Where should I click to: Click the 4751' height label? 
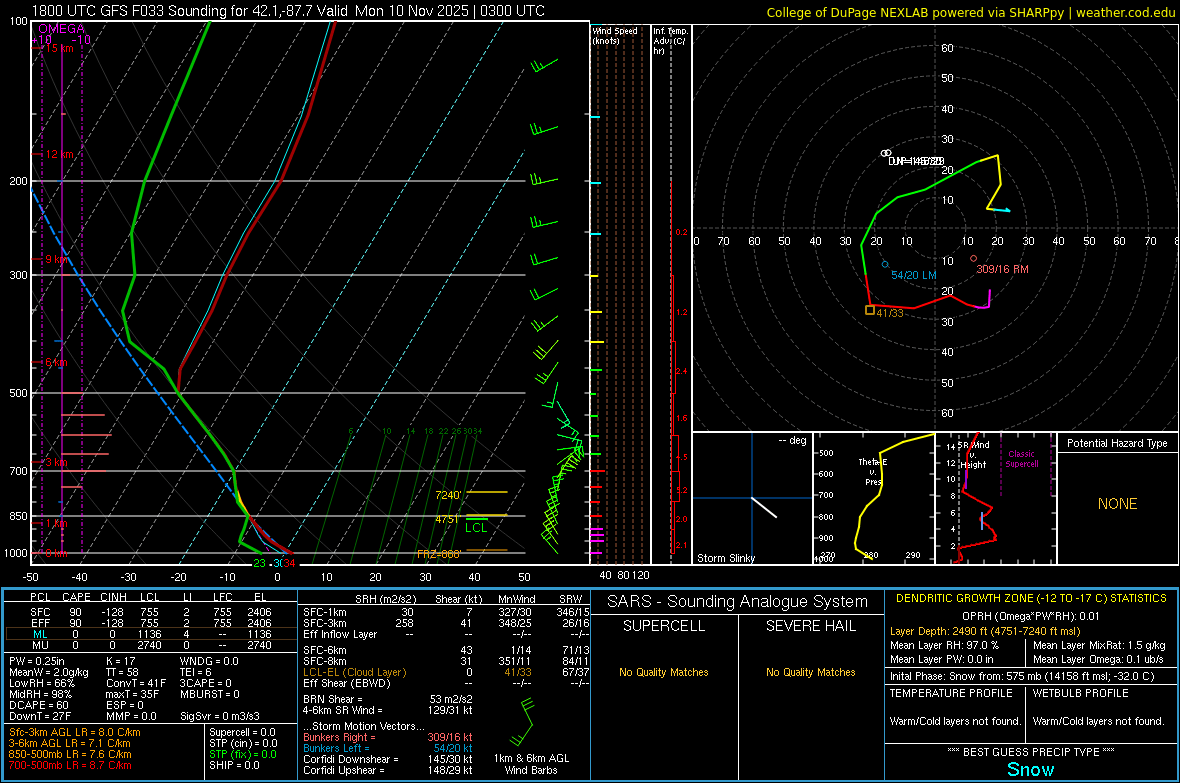tap(447, 519)
